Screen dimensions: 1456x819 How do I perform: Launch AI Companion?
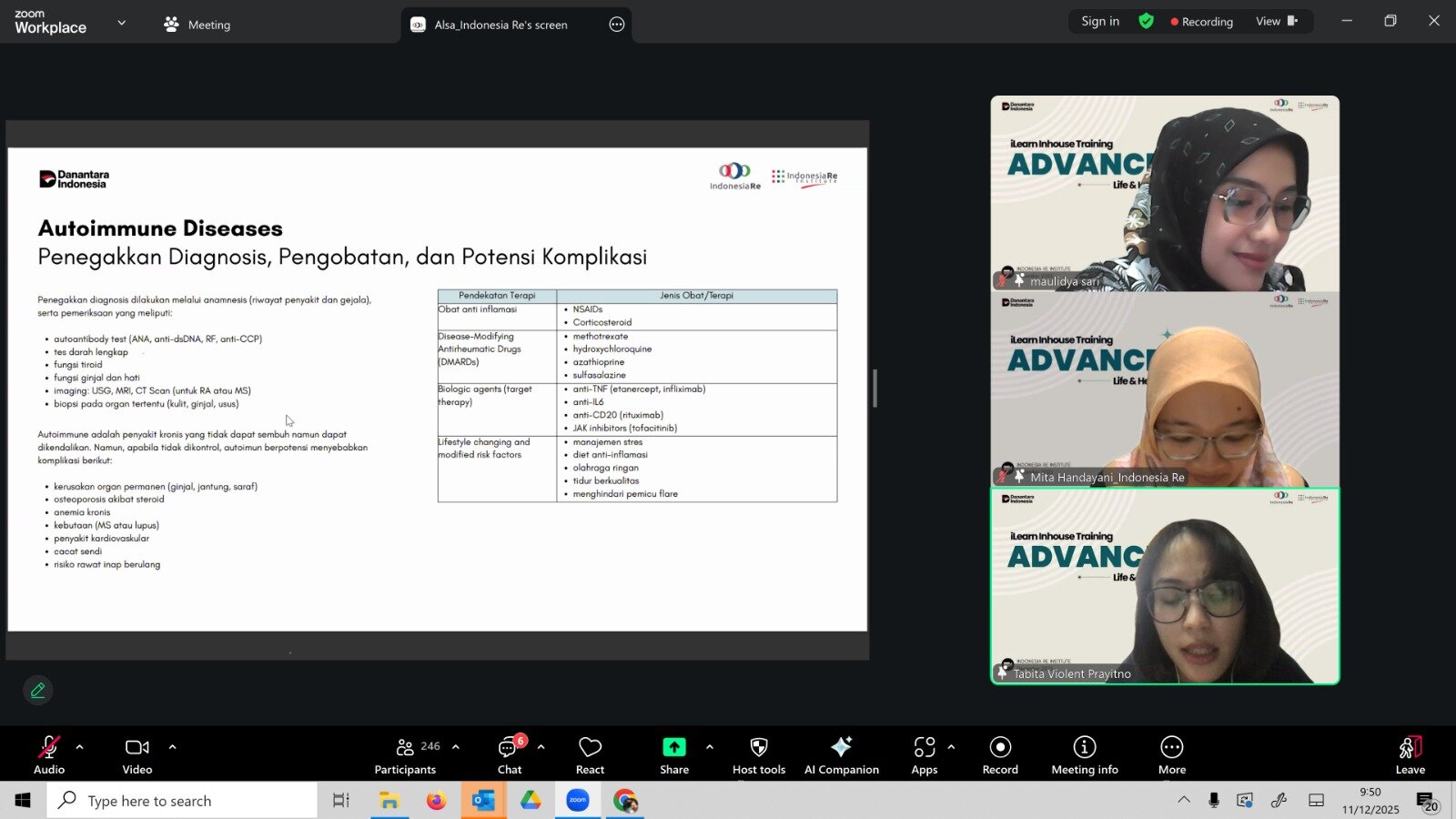(x=841, y=755)
